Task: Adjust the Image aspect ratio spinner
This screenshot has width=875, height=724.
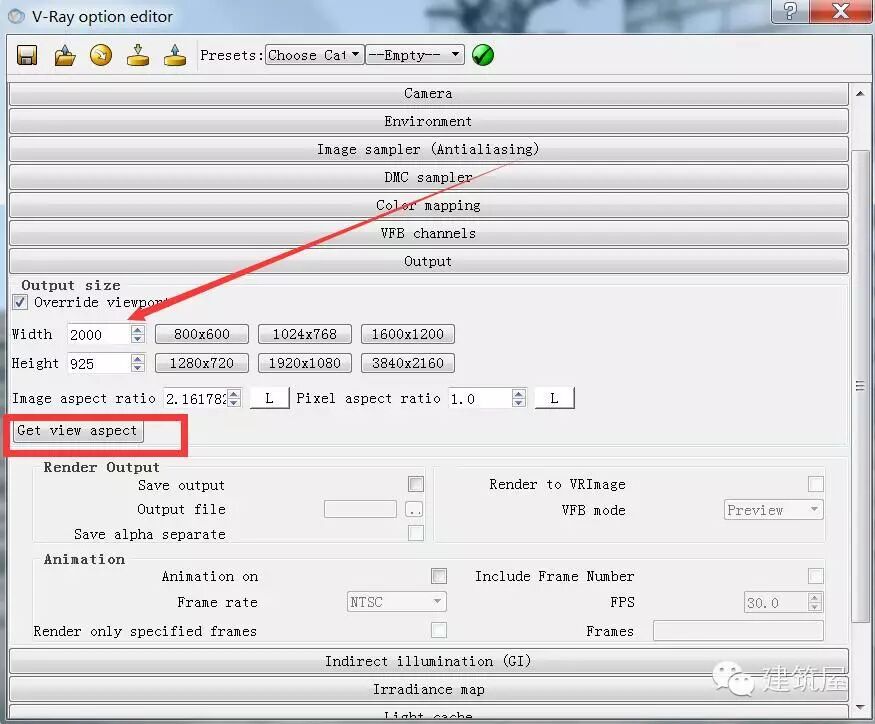Action: [x=234, y=398]
